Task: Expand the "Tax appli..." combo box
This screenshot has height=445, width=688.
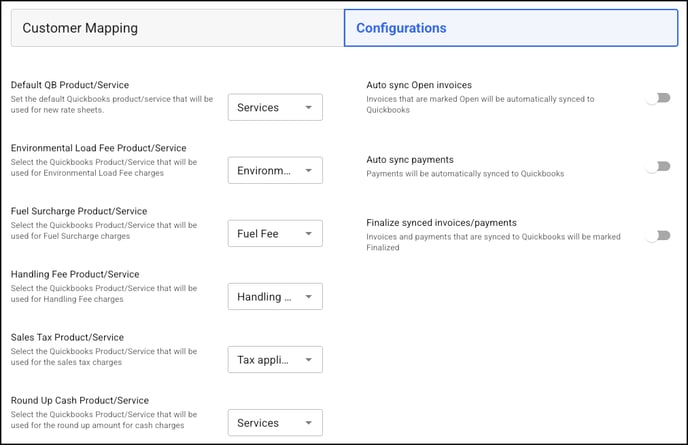Action: click(x=275, y=359)
